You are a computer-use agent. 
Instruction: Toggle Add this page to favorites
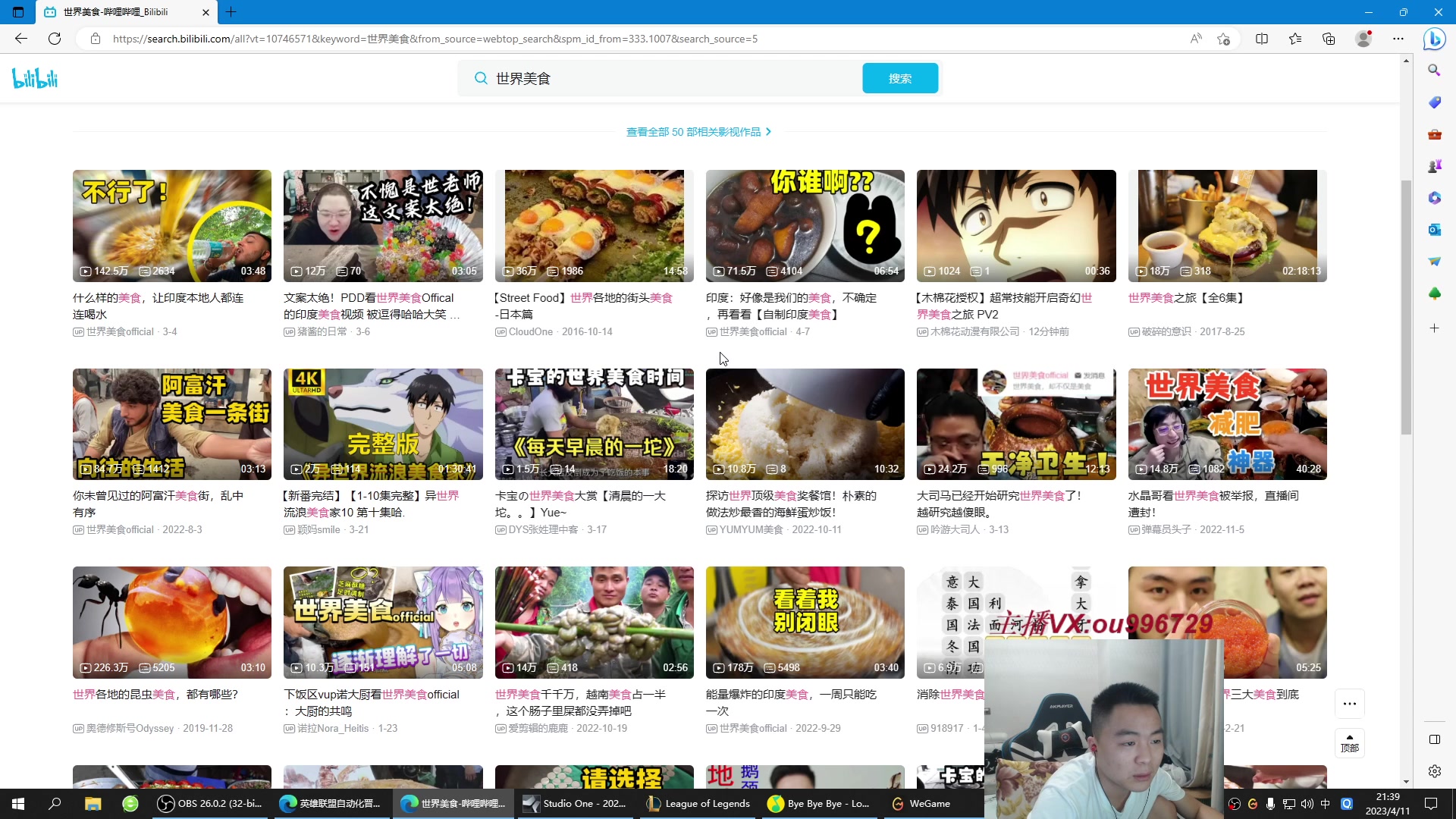(x=1222, y=39)
